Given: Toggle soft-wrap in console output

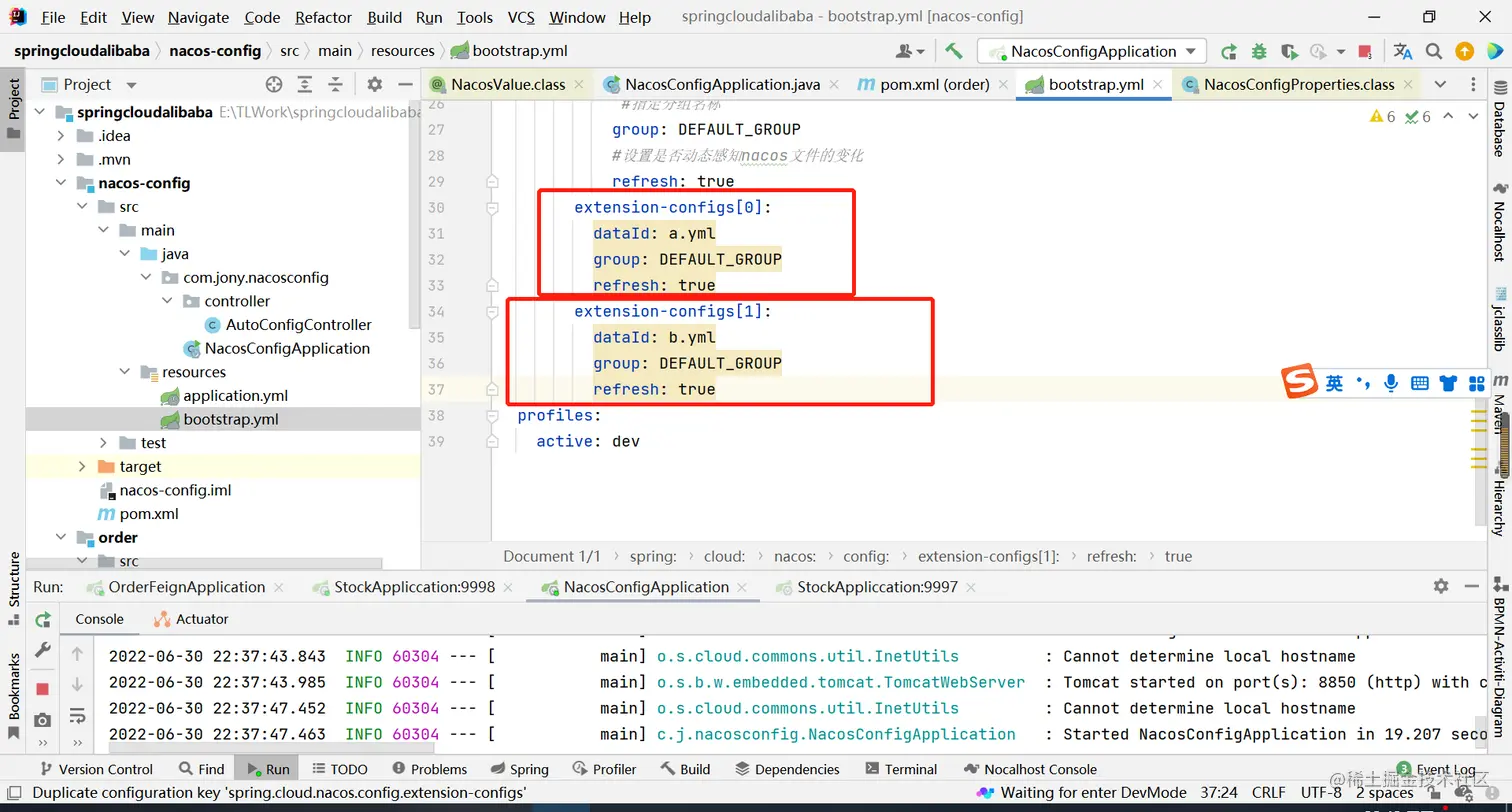Looking at the screenshot, I should point(77,715).
